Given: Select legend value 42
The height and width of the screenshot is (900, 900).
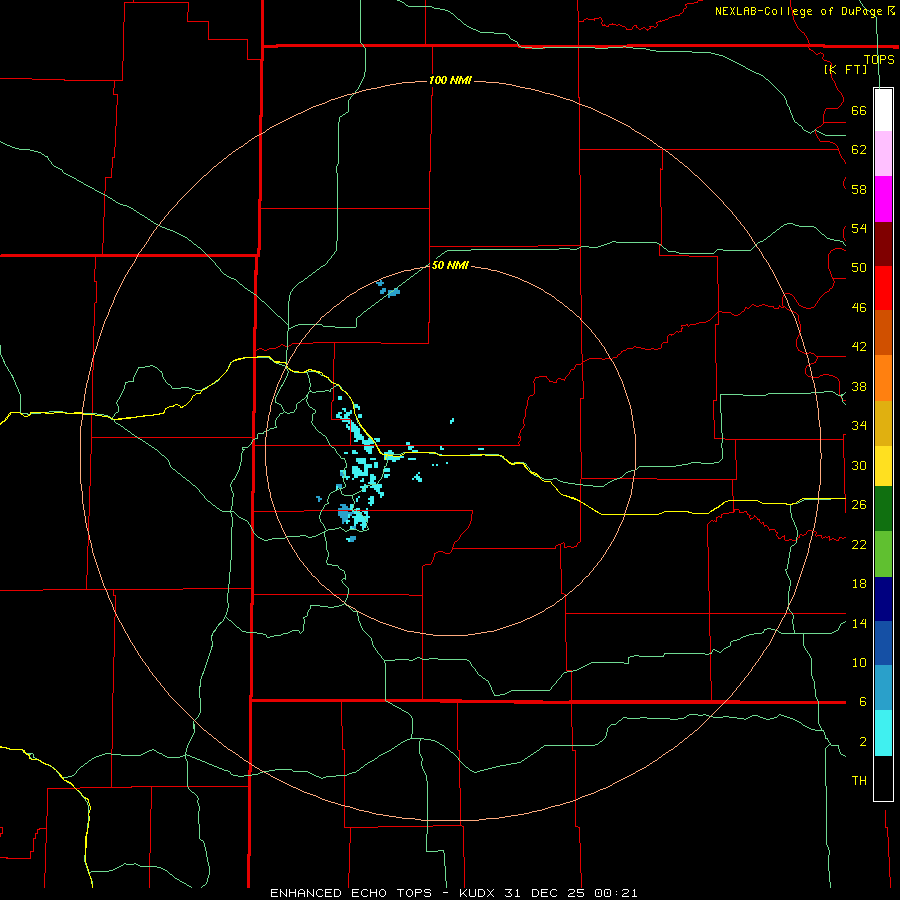Looking at the screenshot, I should 859,347.
